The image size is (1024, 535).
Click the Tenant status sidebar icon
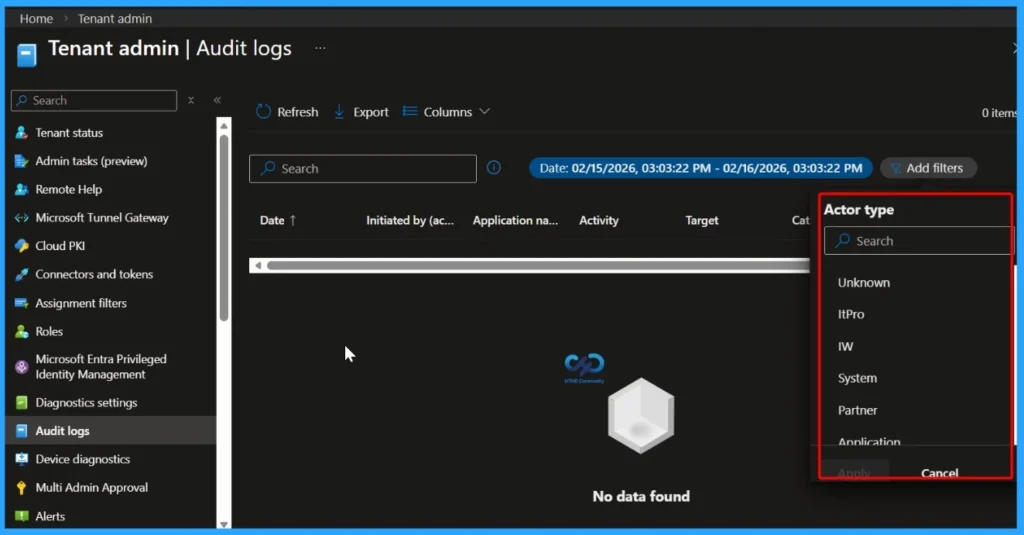[x=21, y=133]
